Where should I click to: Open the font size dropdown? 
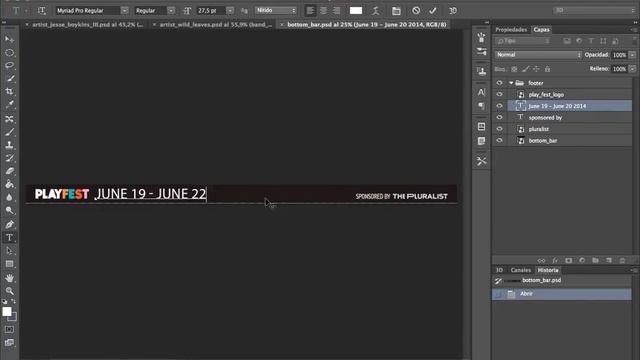click(x=230, y=11)
